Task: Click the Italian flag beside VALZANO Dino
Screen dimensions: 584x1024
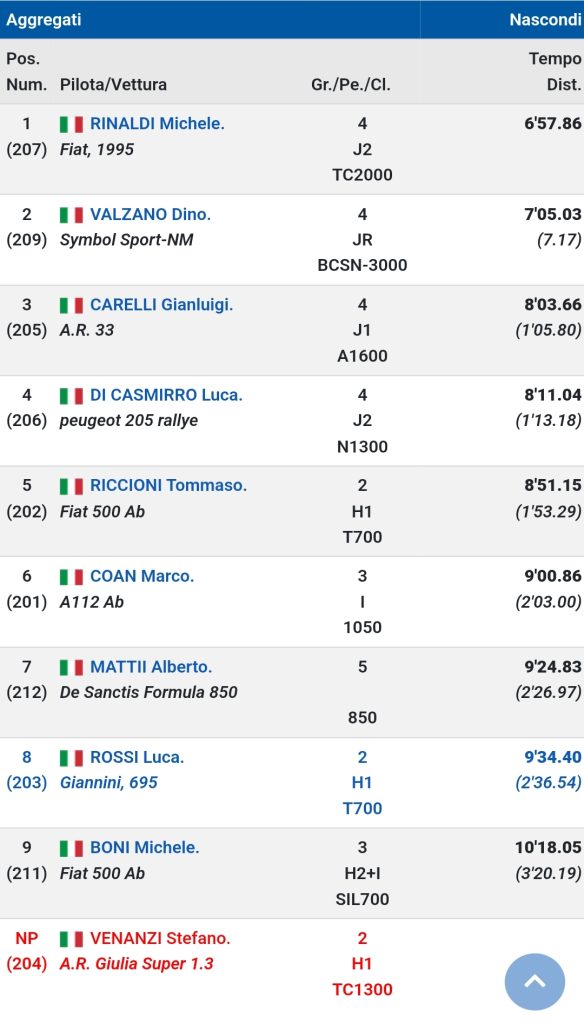Action: tap(71, 215)
